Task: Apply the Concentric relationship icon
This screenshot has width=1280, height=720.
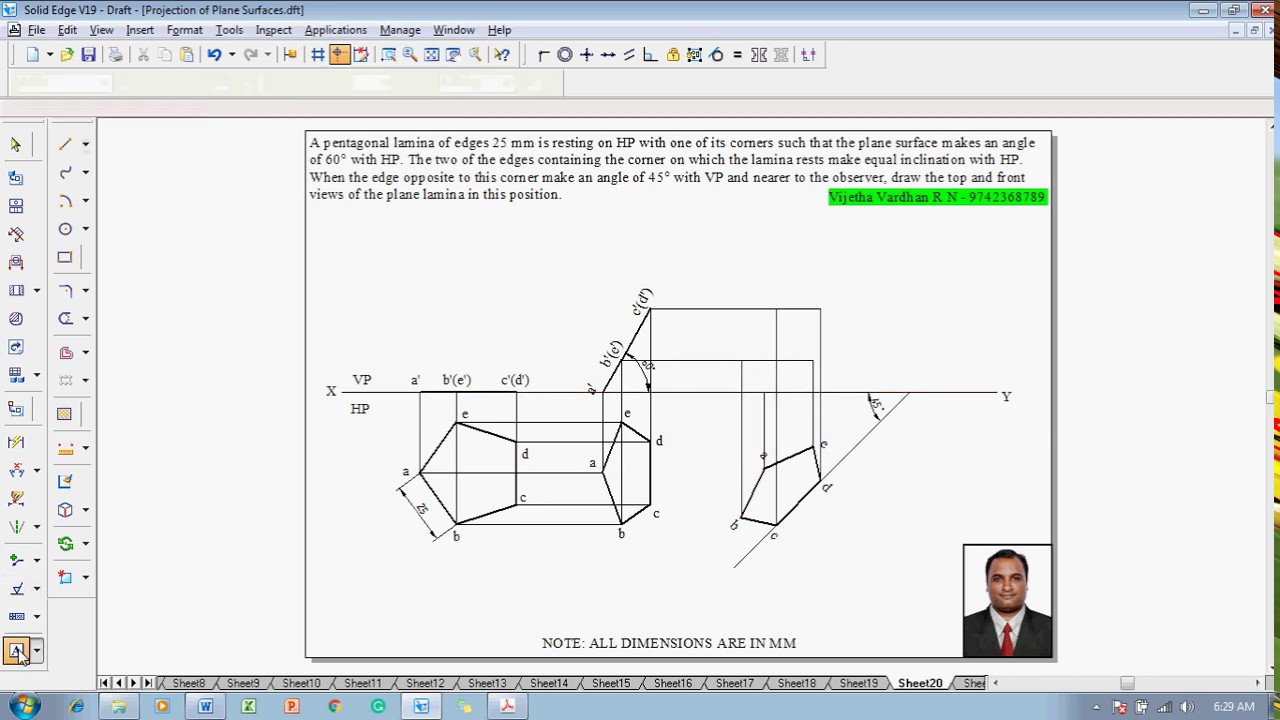Action: (565, 55)
